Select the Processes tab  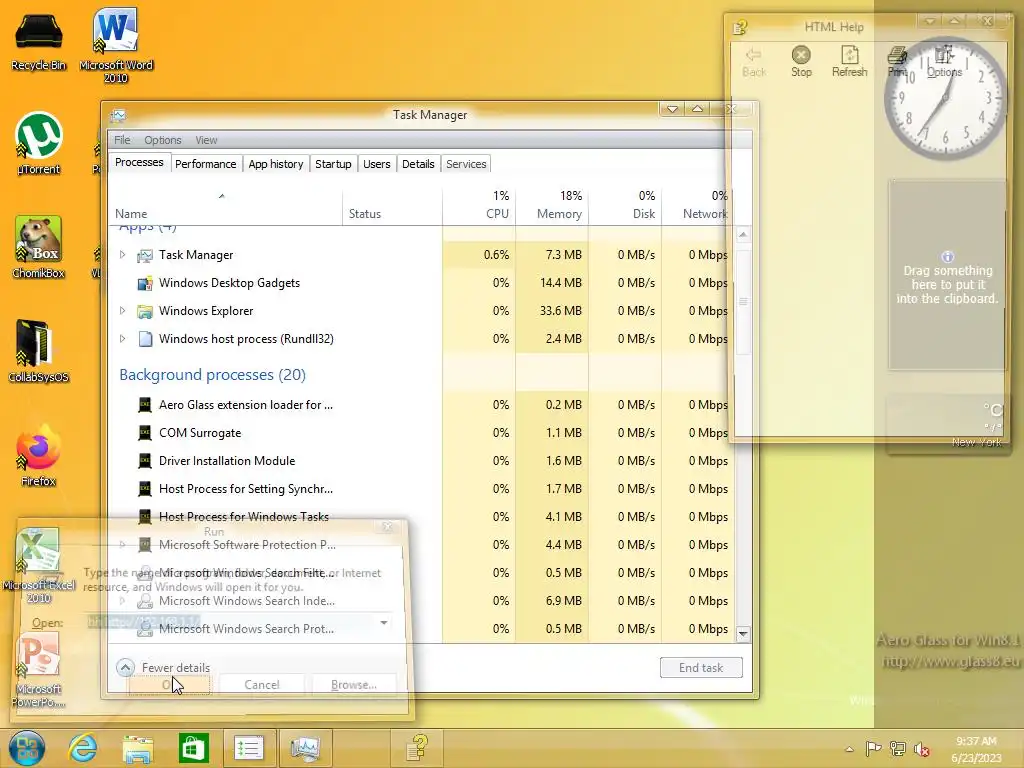(x=139, y=163)
